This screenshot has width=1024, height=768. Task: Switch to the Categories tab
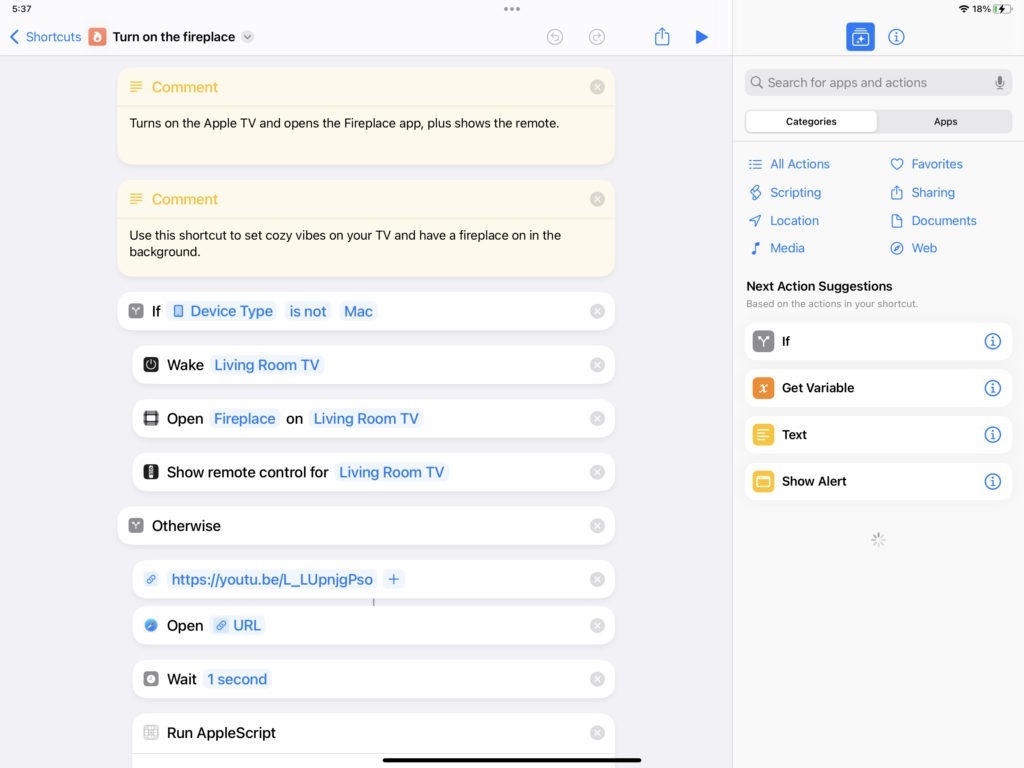pyautogui.click(x=811, y=121)
